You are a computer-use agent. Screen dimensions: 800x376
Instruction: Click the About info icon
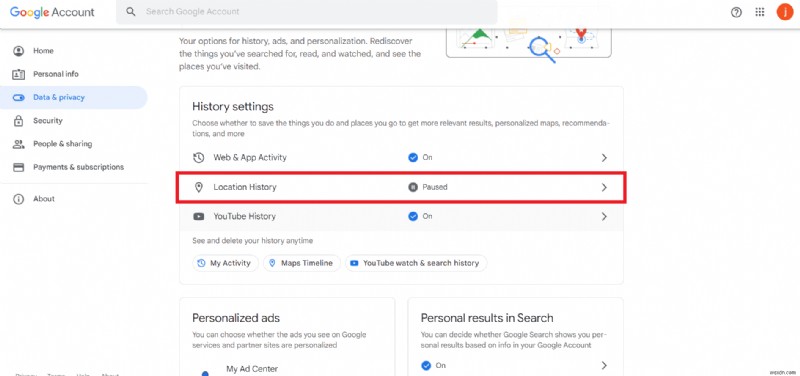19,199
